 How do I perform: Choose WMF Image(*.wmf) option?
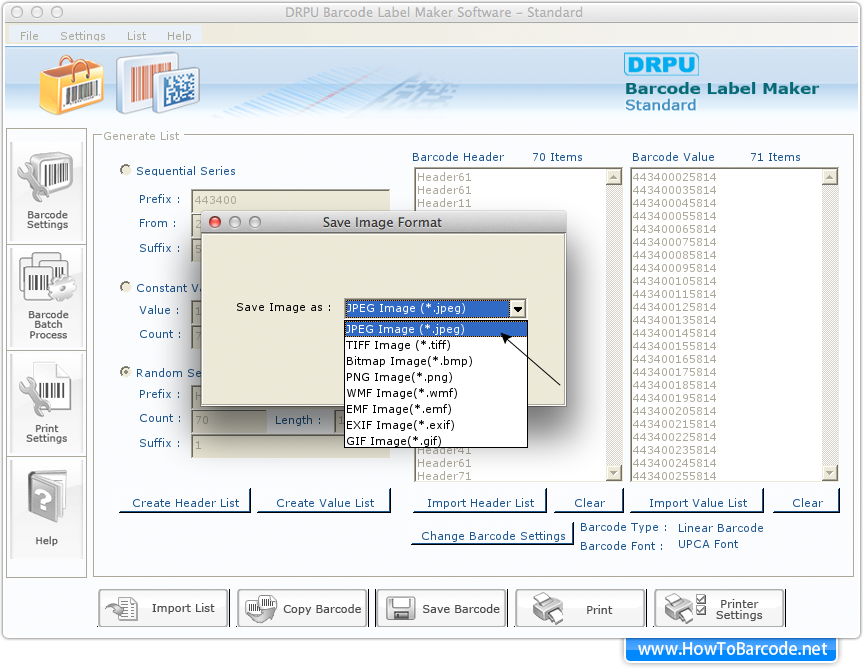pyautogui.click(x=436, y=393)
